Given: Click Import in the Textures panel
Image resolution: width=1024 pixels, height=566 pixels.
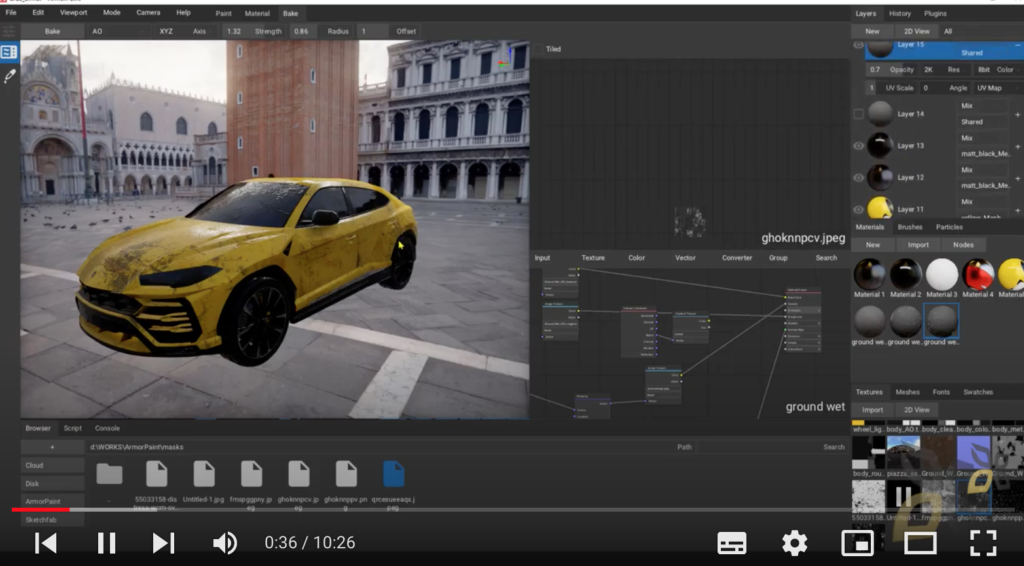Looking at the screenshot, I should pyautogui.click(x=872, y=410).
